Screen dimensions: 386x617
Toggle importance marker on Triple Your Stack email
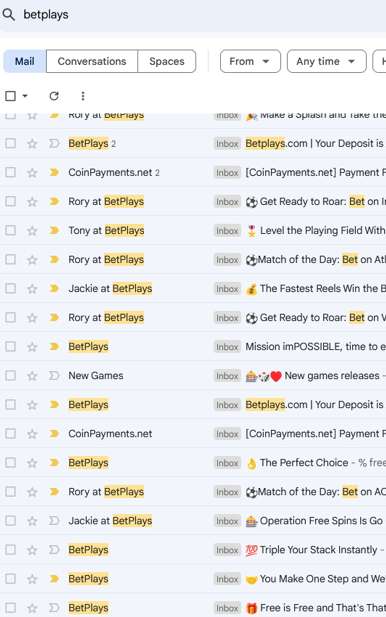click(x=54, y=550)
